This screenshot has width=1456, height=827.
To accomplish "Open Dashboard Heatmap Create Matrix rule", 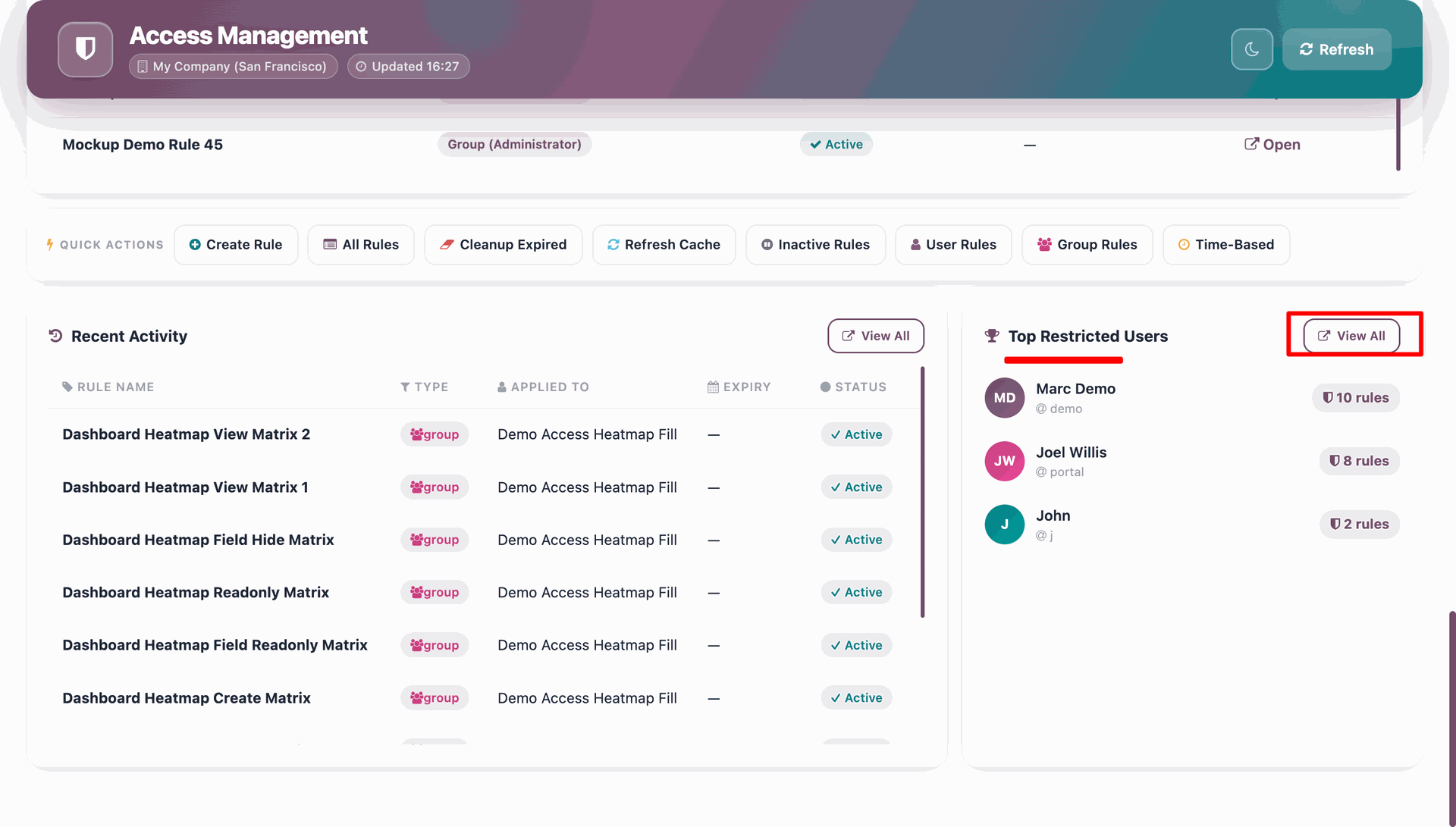I will pyautogui.click(x=187, y=697).
